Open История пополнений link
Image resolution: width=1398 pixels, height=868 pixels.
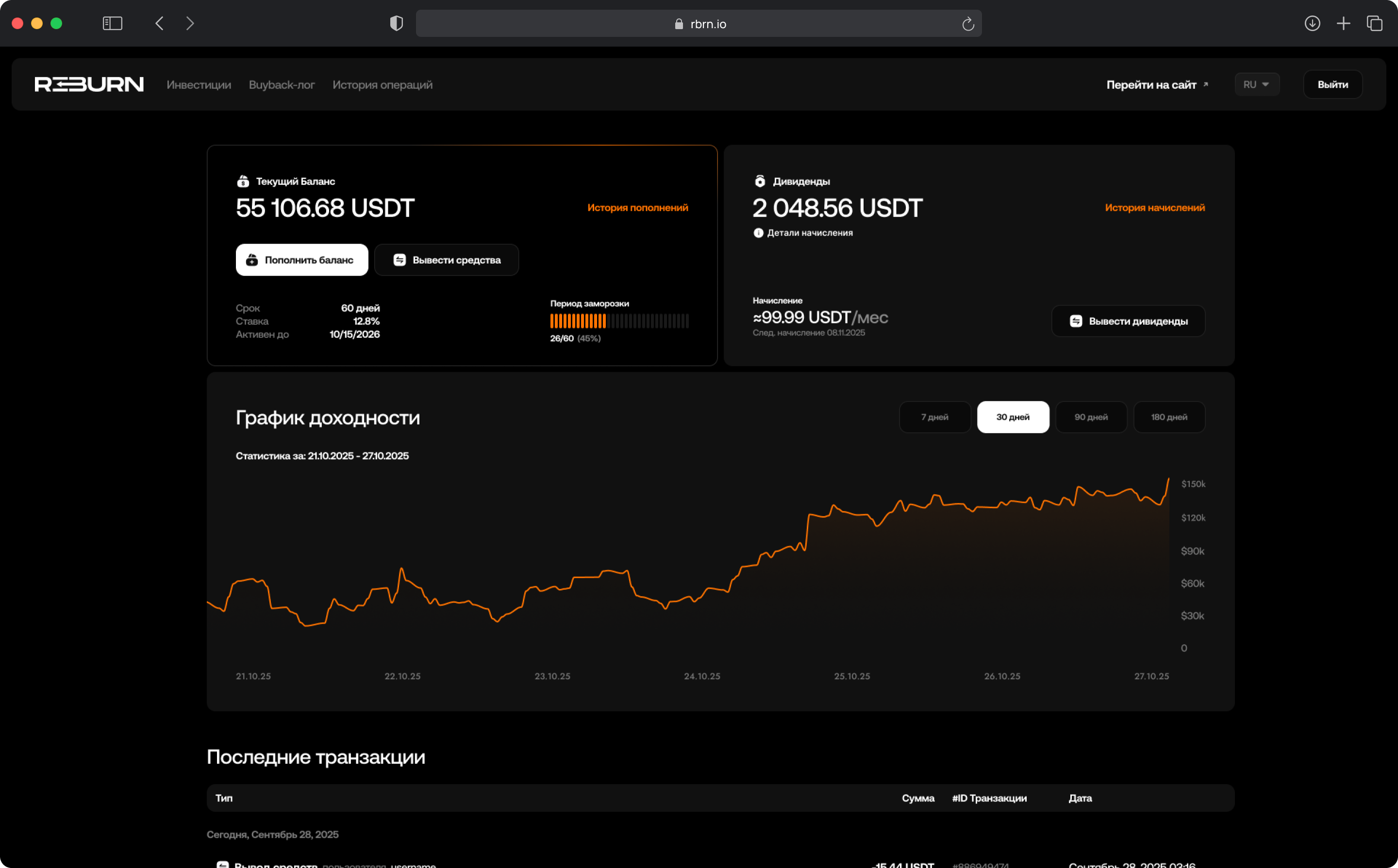coord(637,207)
